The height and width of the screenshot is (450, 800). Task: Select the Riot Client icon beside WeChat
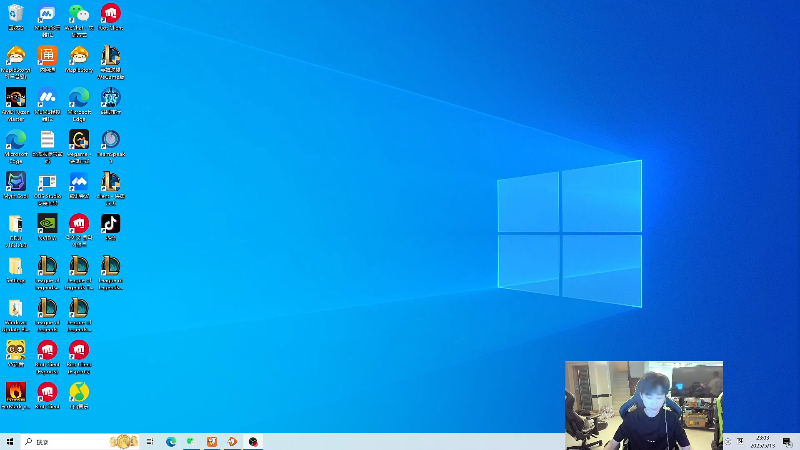pyautogui.click(x=111, y=17)
